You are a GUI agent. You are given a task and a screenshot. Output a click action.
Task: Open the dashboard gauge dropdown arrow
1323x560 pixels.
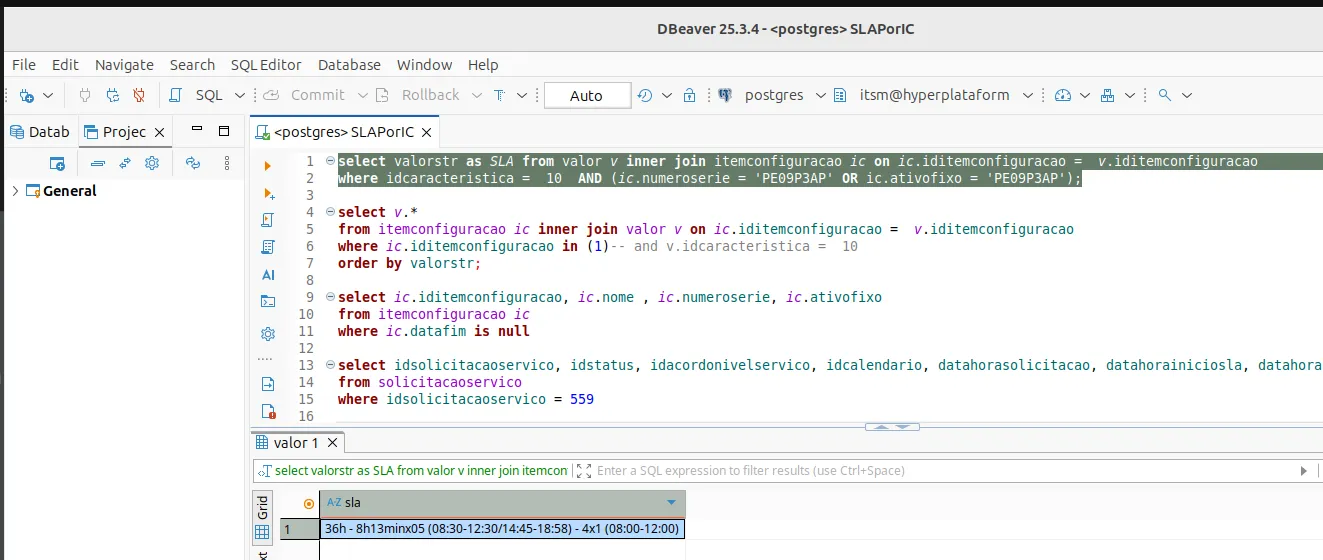click(x=1085, y=96)
